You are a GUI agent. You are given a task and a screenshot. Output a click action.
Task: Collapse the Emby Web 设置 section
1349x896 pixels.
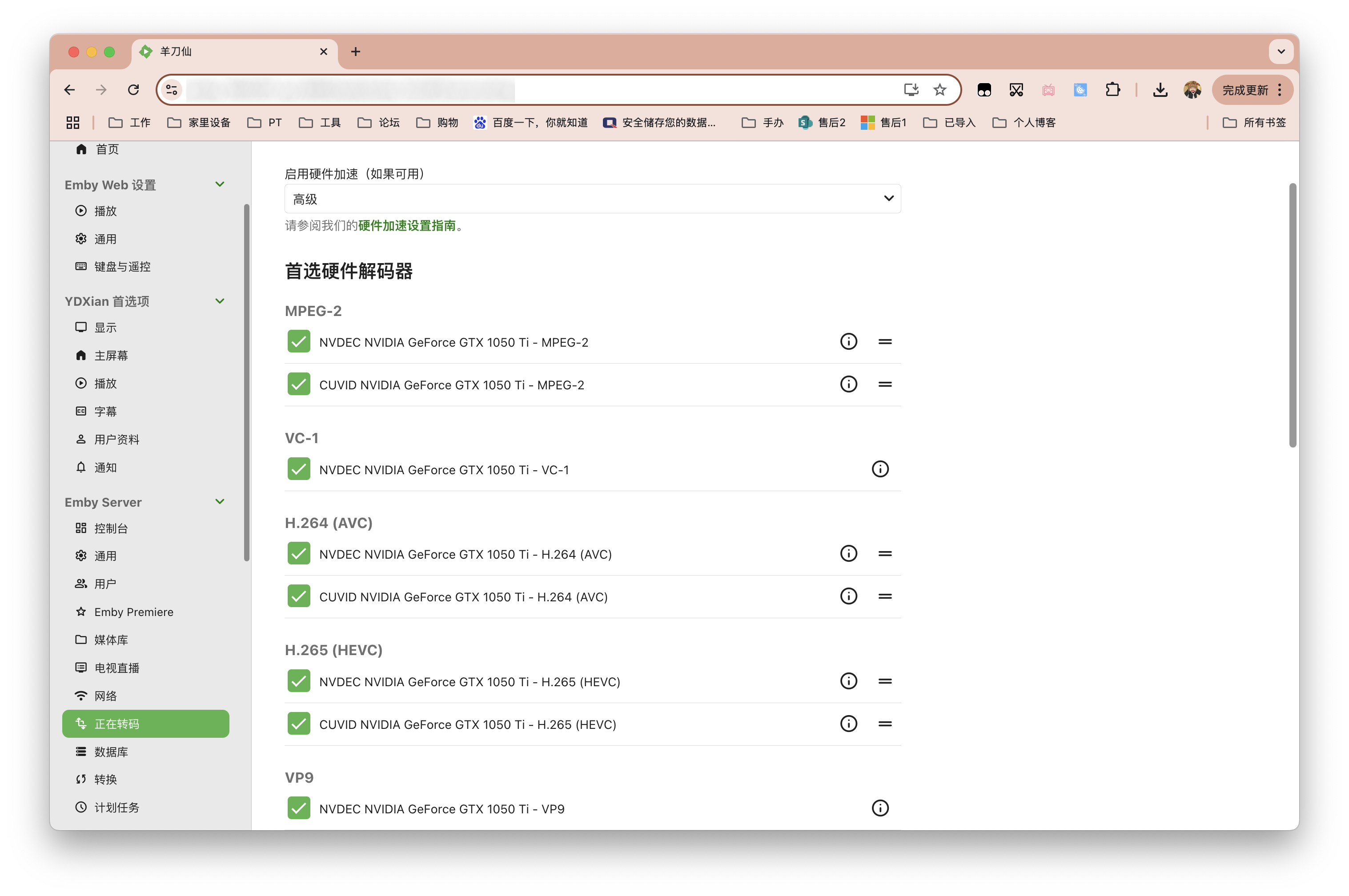point(220,184)
